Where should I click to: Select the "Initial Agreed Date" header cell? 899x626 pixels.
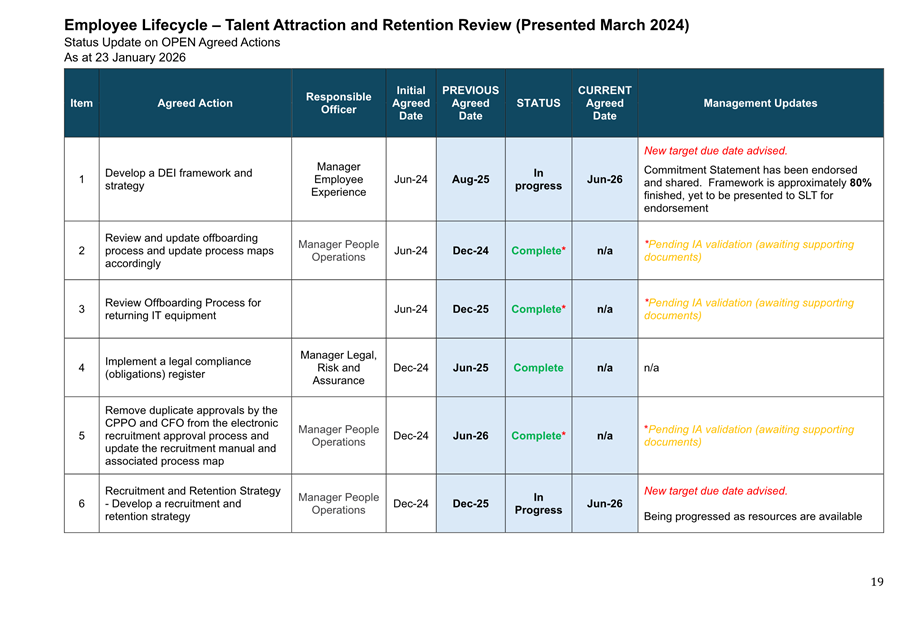410,103
